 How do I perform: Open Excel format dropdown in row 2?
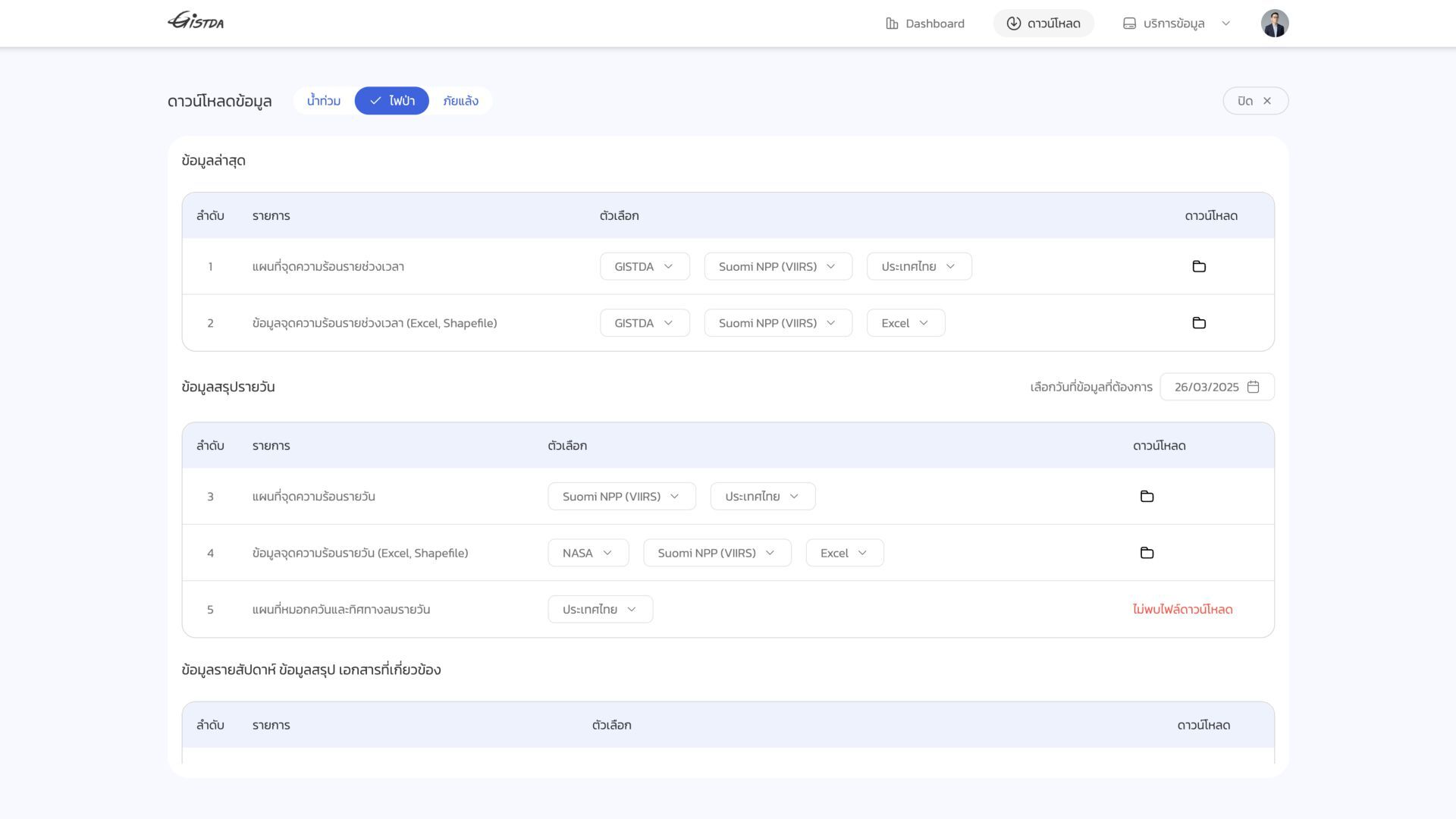tap(905, 323)
